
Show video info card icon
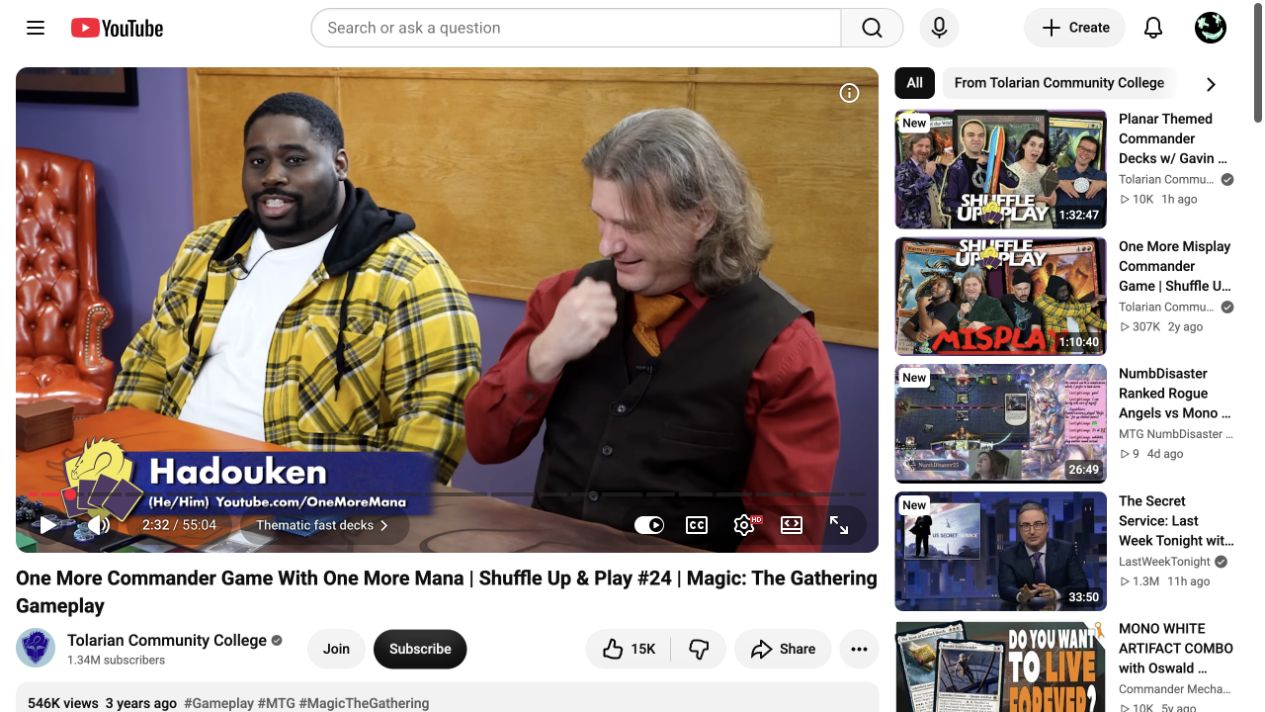849,93
